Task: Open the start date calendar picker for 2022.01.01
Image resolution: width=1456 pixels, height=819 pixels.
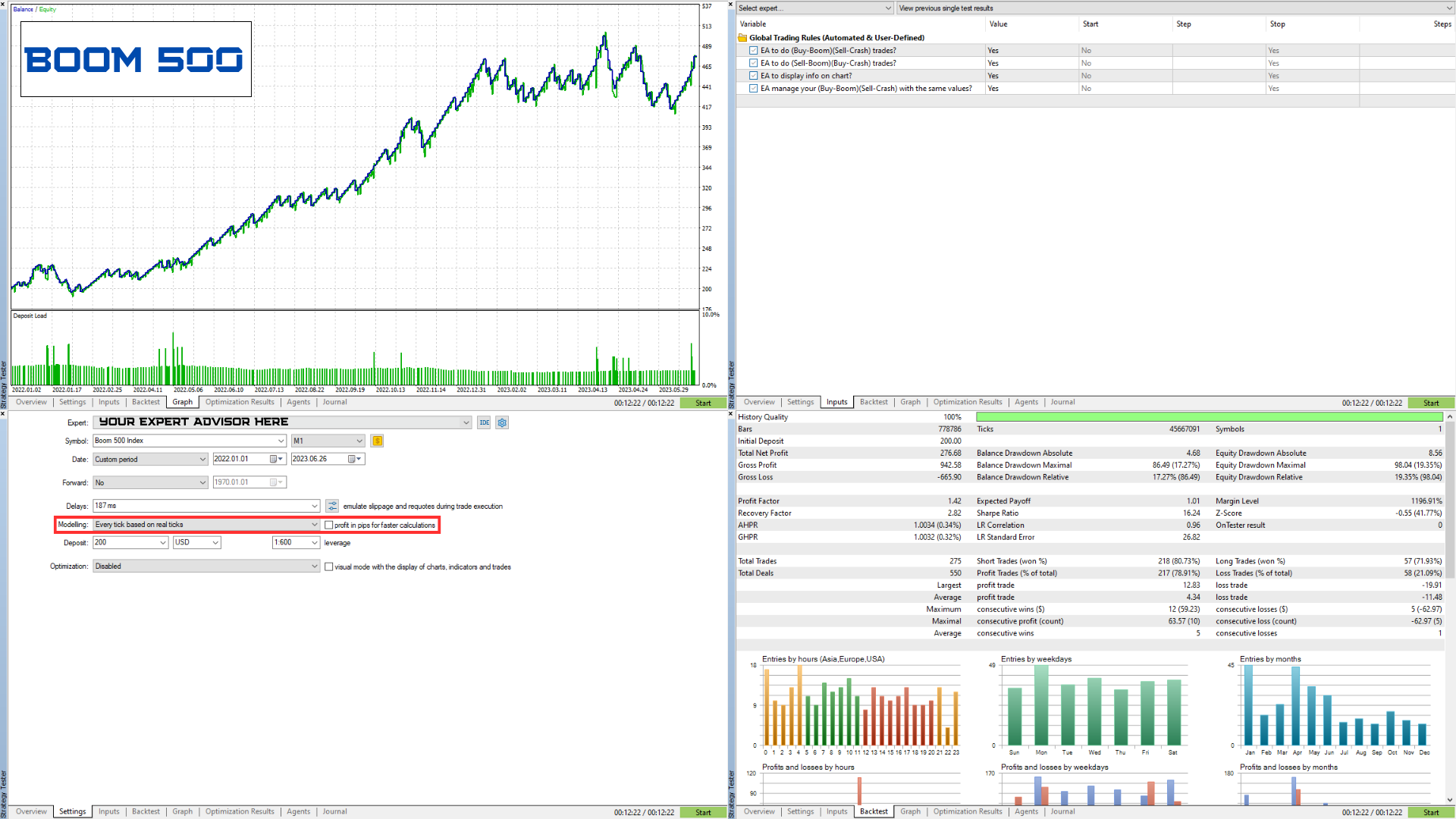Action: pos(276,459)
